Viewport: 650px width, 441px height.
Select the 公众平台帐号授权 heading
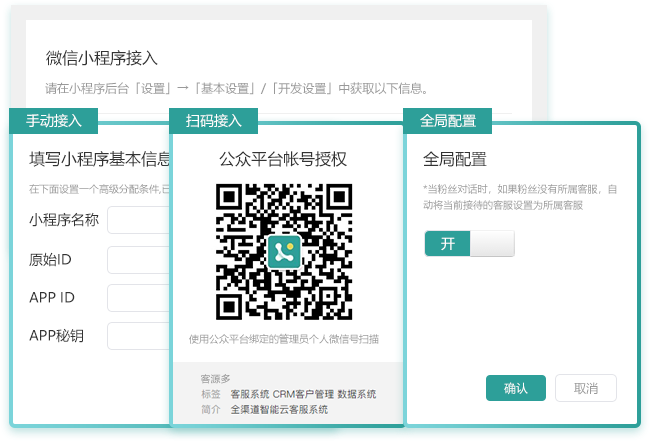tap(283, 159)
